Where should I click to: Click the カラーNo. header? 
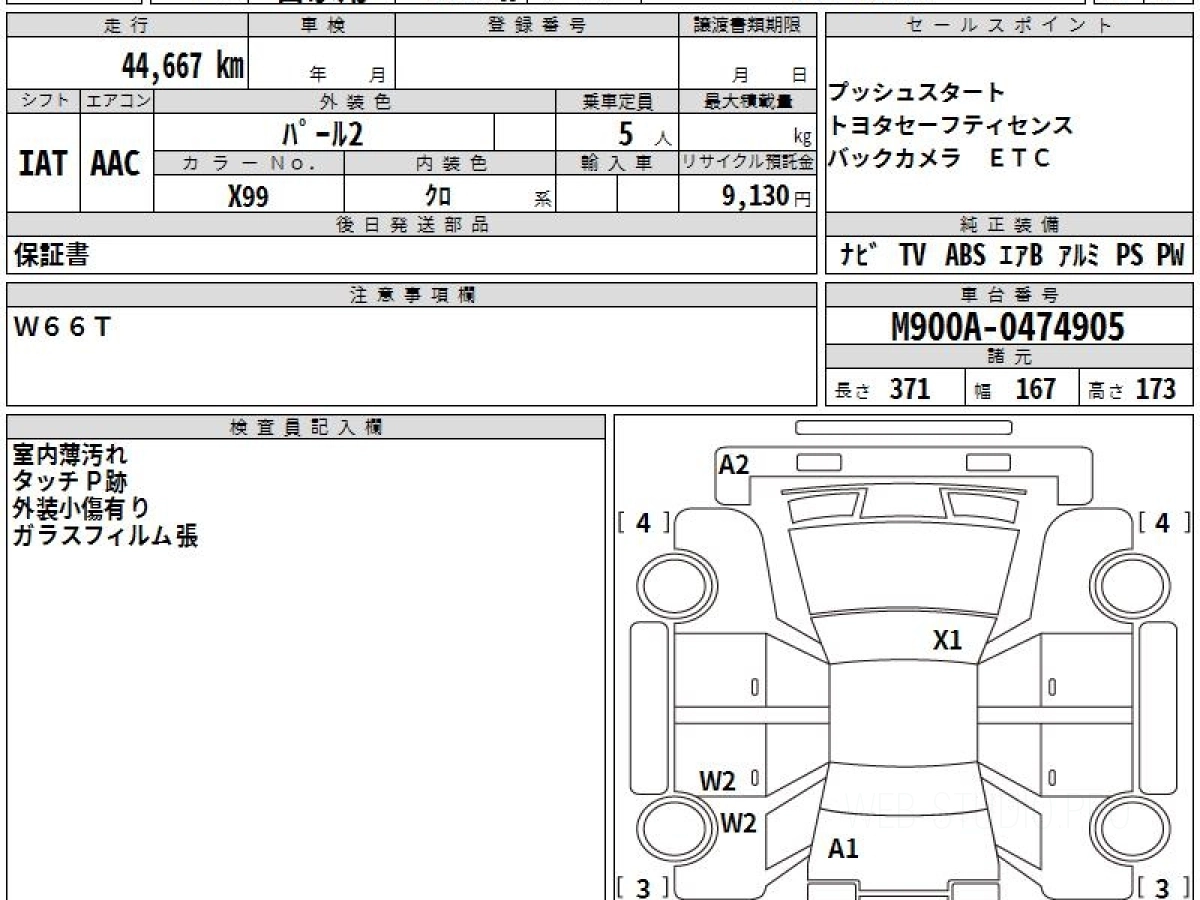(x=249, y=163)
